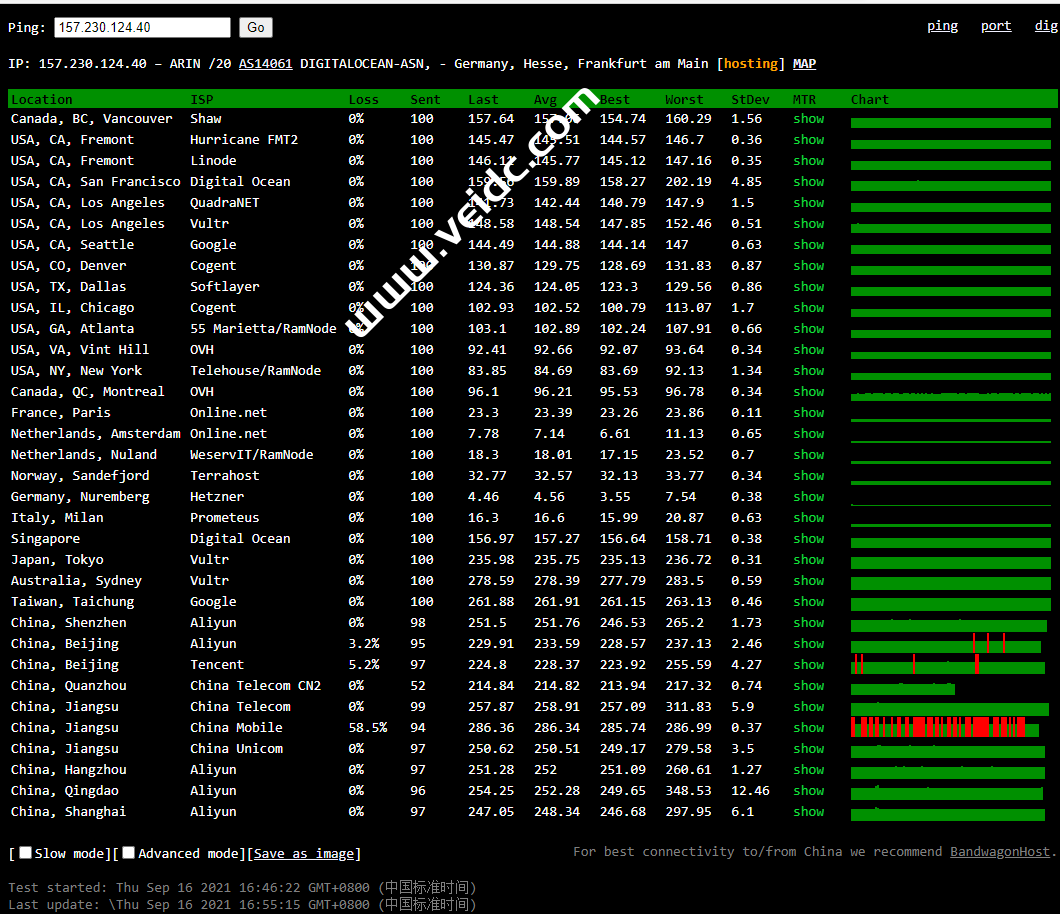The height and width of the screenshot is (914, 1060).
Task: Show MTR for Qingdao Aliyun row
Action: (809, 790)
